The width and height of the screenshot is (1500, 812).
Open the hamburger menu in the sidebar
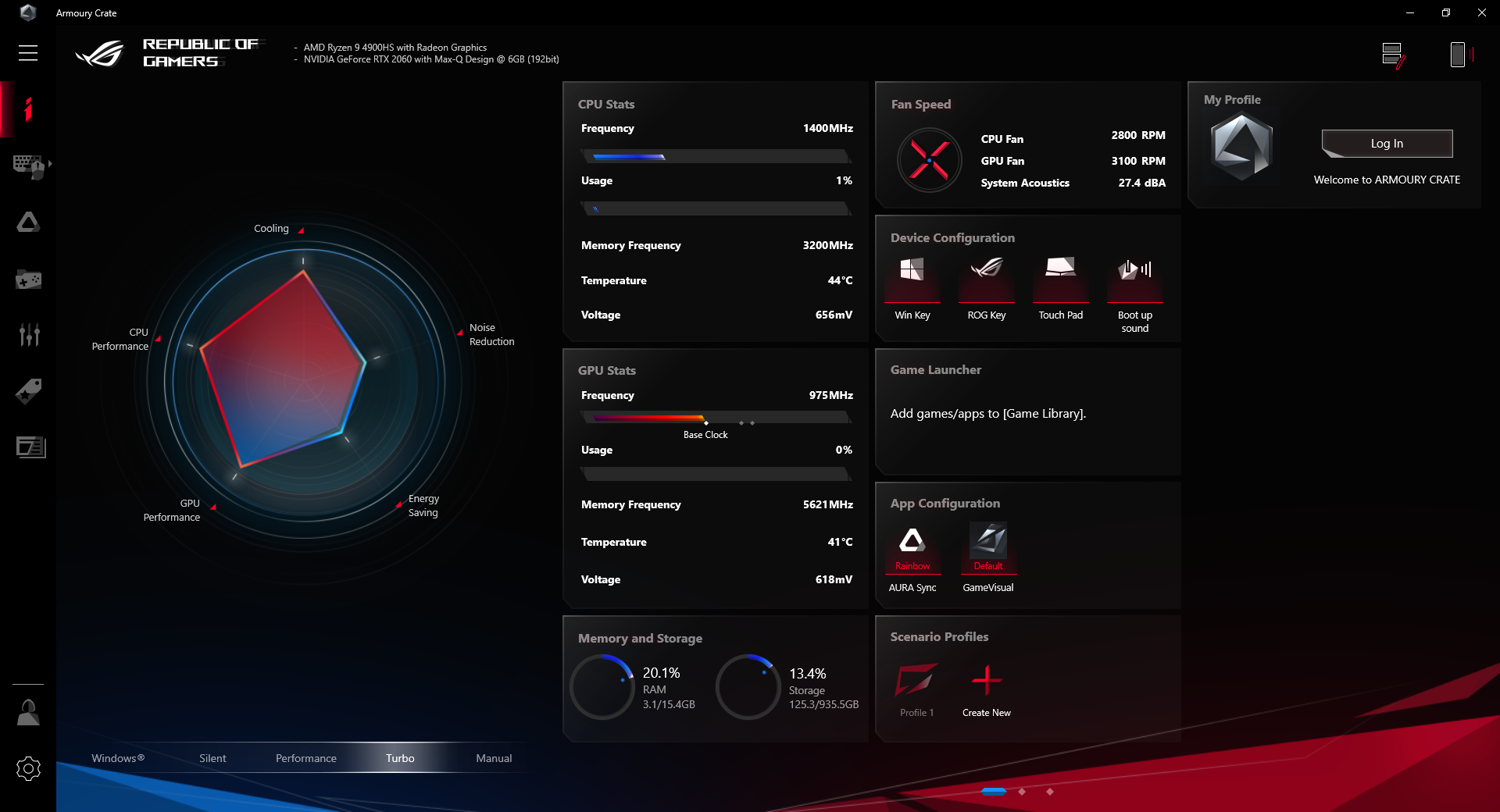point(28,53)
